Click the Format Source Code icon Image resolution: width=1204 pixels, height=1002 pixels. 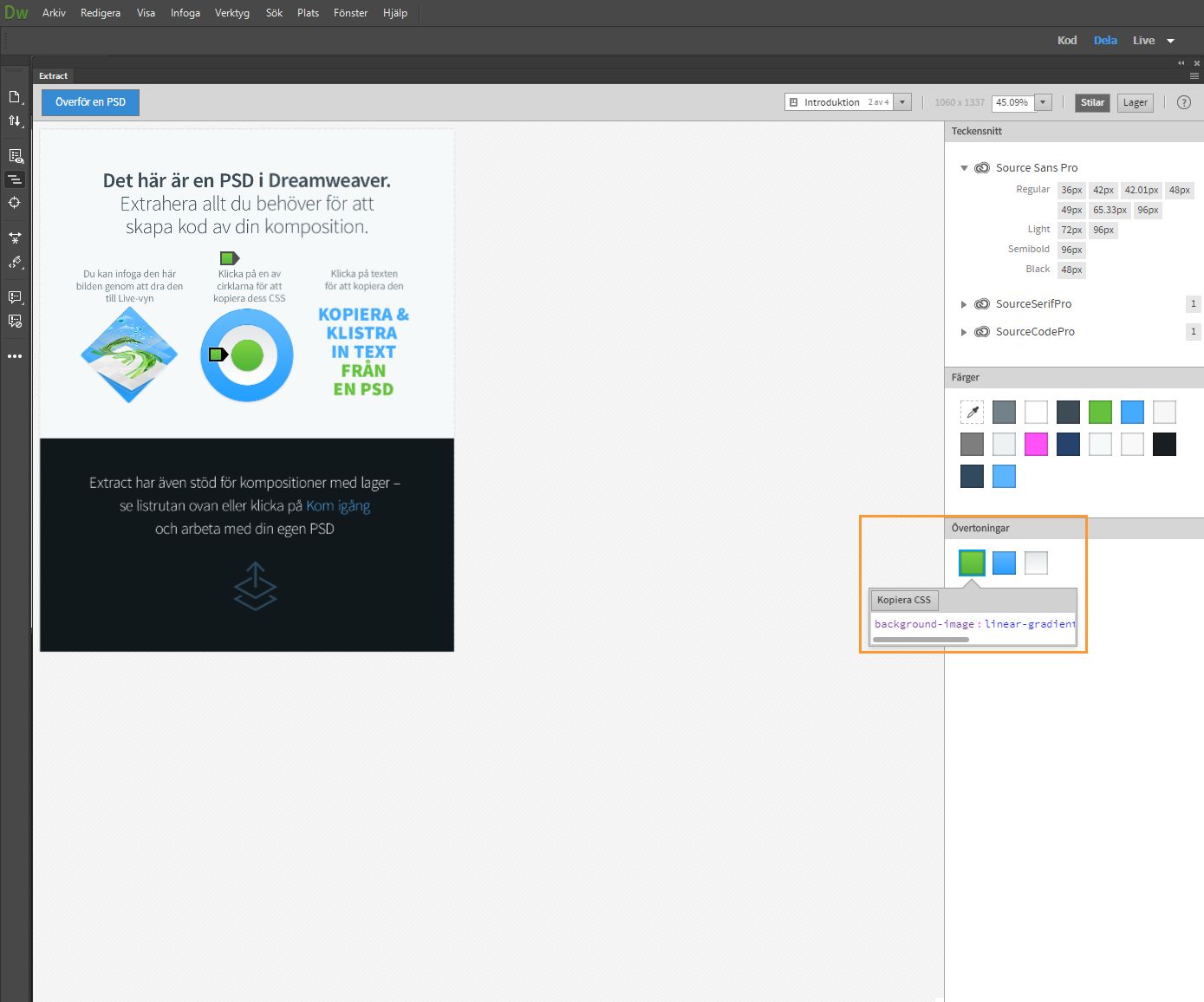pos(15,262)
